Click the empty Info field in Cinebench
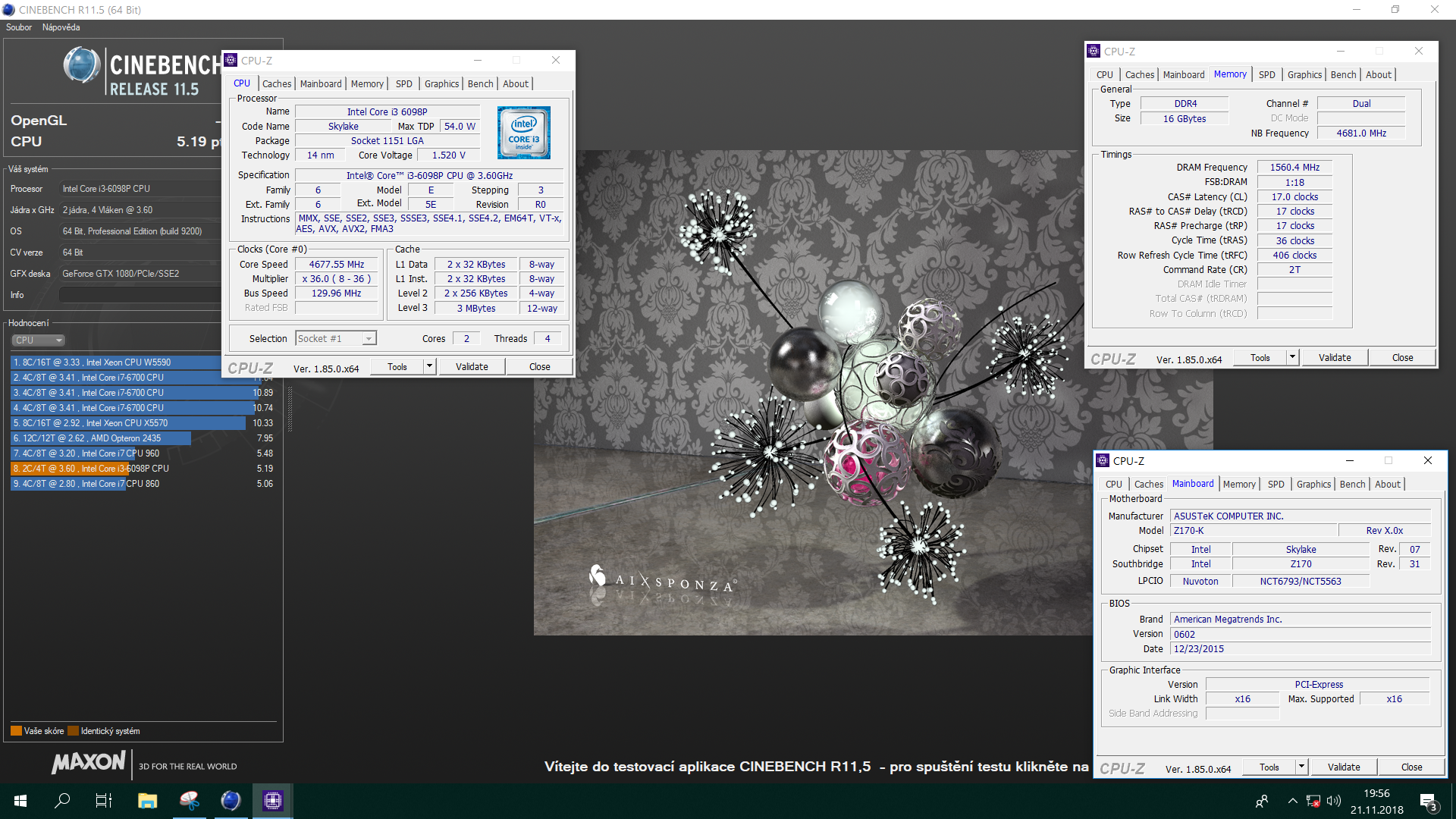Screen dimensions: 1456x819 tap(140, 295)
